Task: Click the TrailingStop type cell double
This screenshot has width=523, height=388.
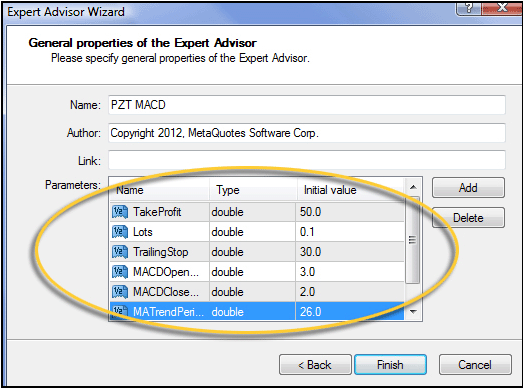Action: click(x=227, y=252)
